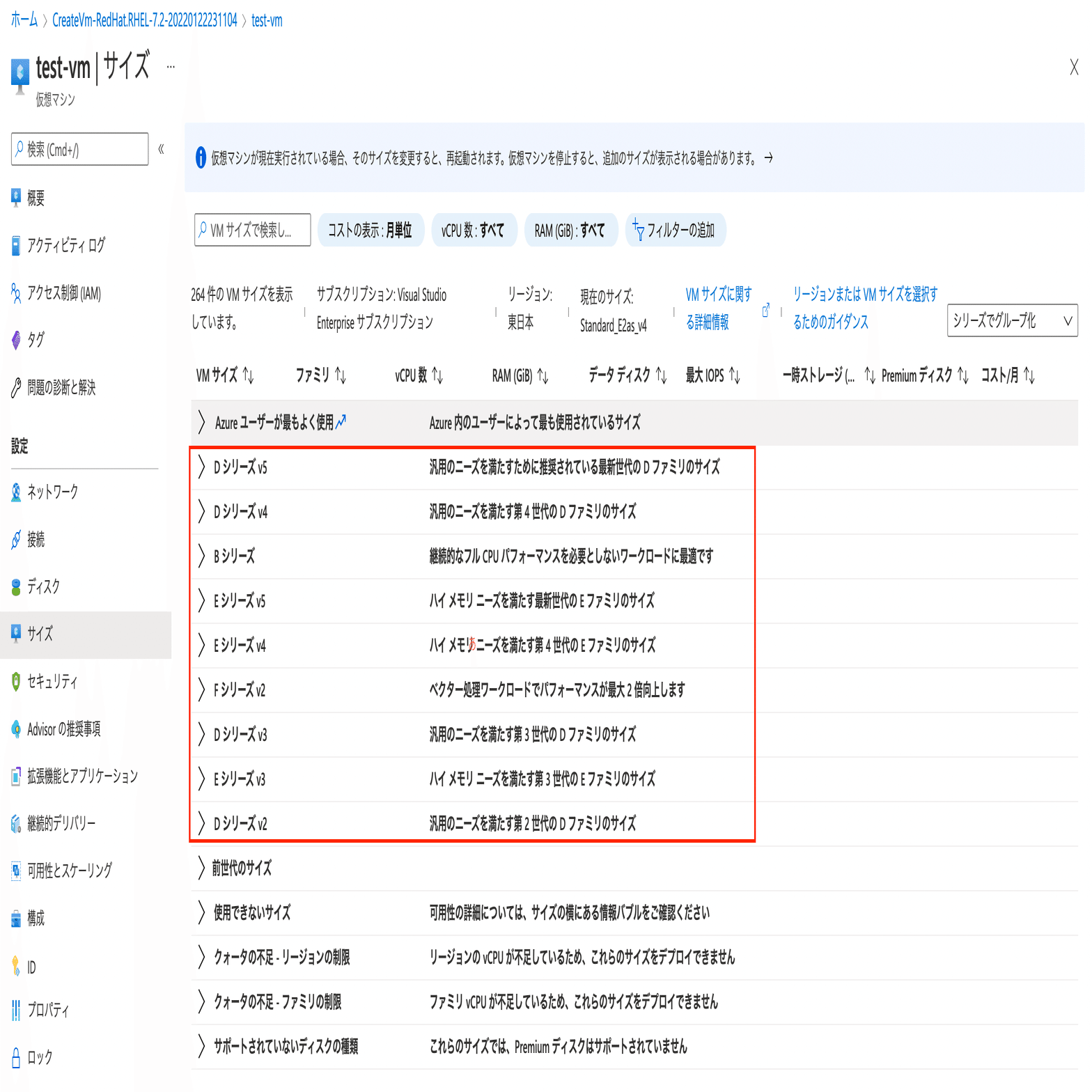The height and width of the screenshot is (1092, 1092).
Task: Open the タグ menu item label
Action: point(36,340)
